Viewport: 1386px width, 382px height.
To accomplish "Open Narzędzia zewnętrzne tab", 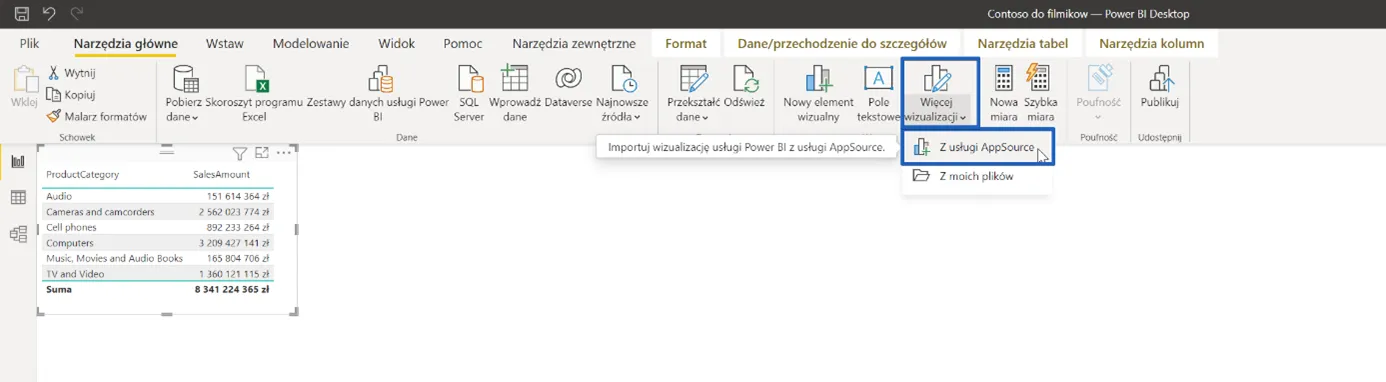I will 573,43.
